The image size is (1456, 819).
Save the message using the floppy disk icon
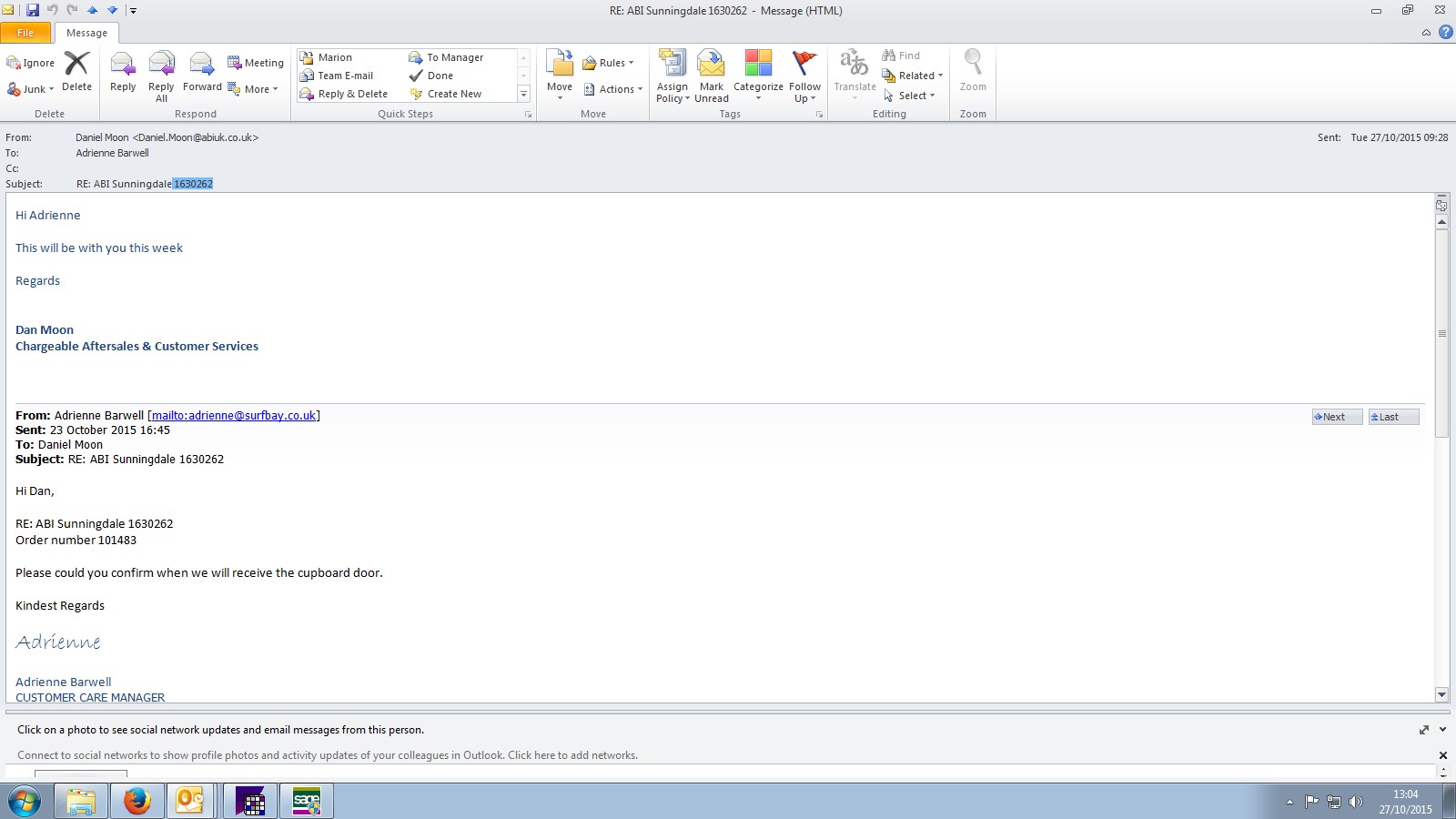pos(32,10)
